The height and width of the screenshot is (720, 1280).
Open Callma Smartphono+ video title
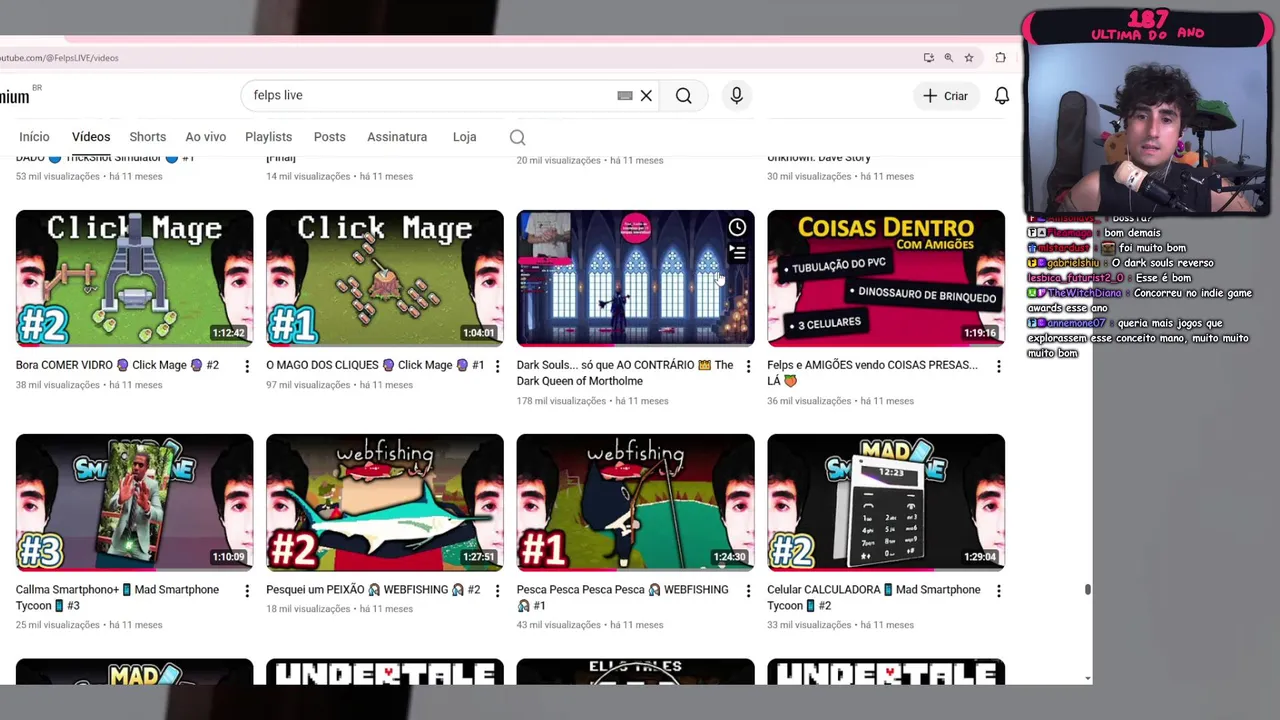tap(117, 597)
